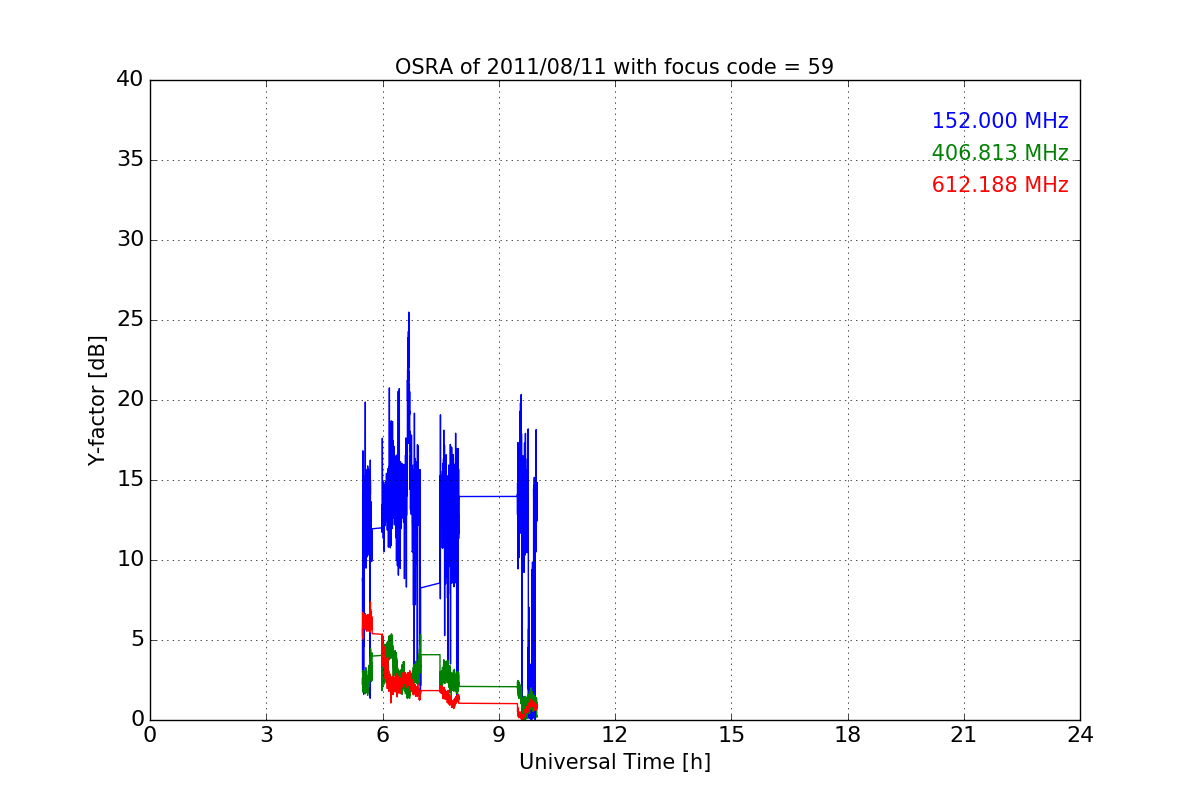This screenshot has height=800, width=1200.
Task: Click y-axis tick label 5
Action: pyautogui.click(x=136, y=640)
